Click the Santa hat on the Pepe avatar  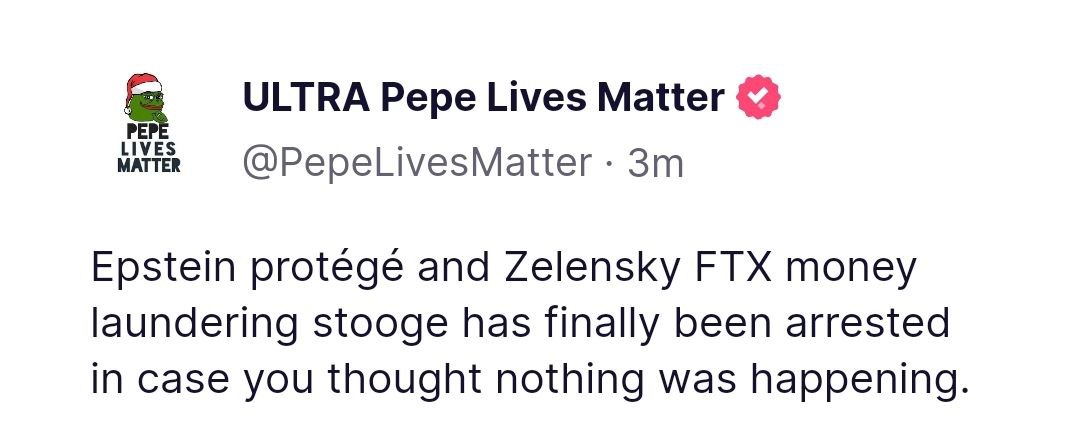[x=142, y=83]
